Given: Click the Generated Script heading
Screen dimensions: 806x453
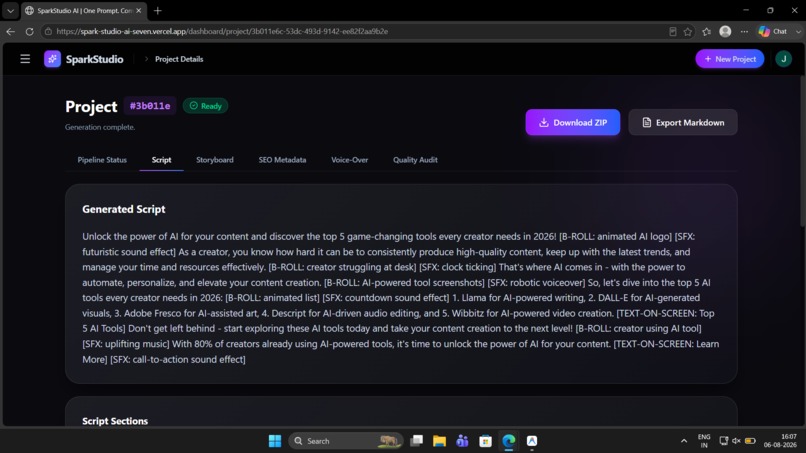Looking at the screenshot, I should pos(124,209).
